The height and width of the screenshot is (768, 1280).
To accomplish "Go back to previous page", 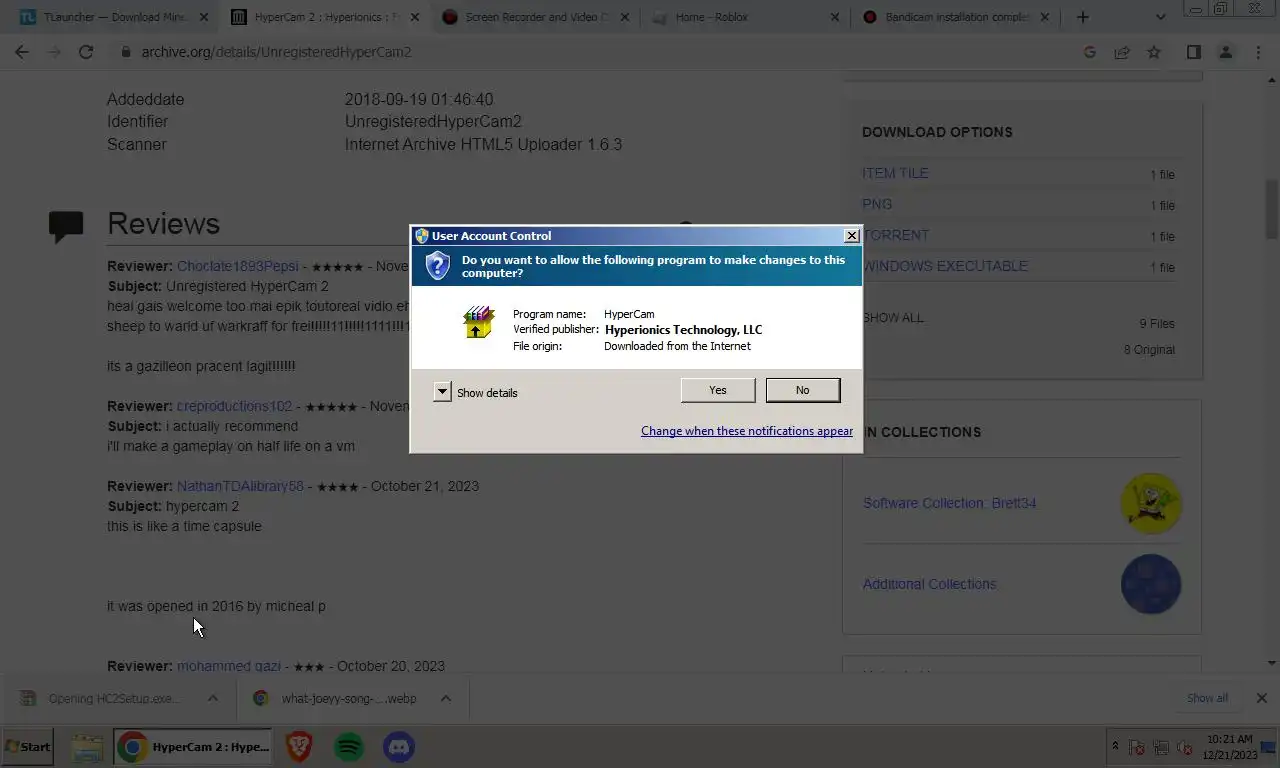I will [22, 52].
